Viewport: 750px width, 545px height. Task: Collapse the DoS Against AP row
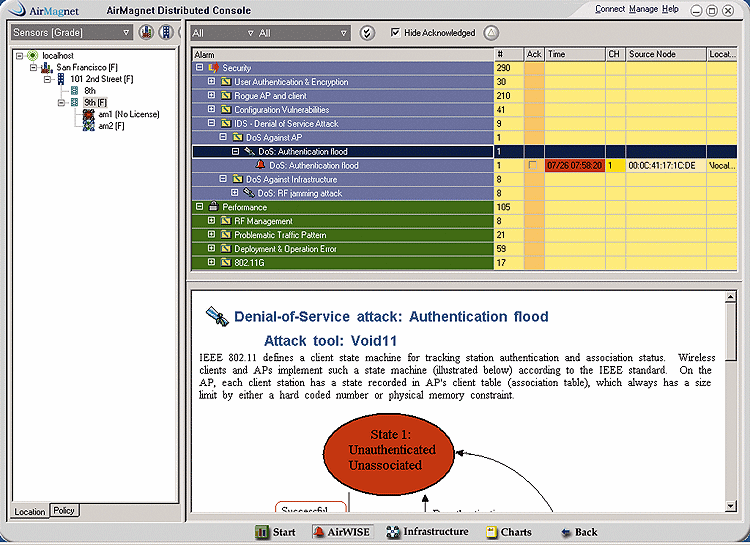tap(223, 137)
